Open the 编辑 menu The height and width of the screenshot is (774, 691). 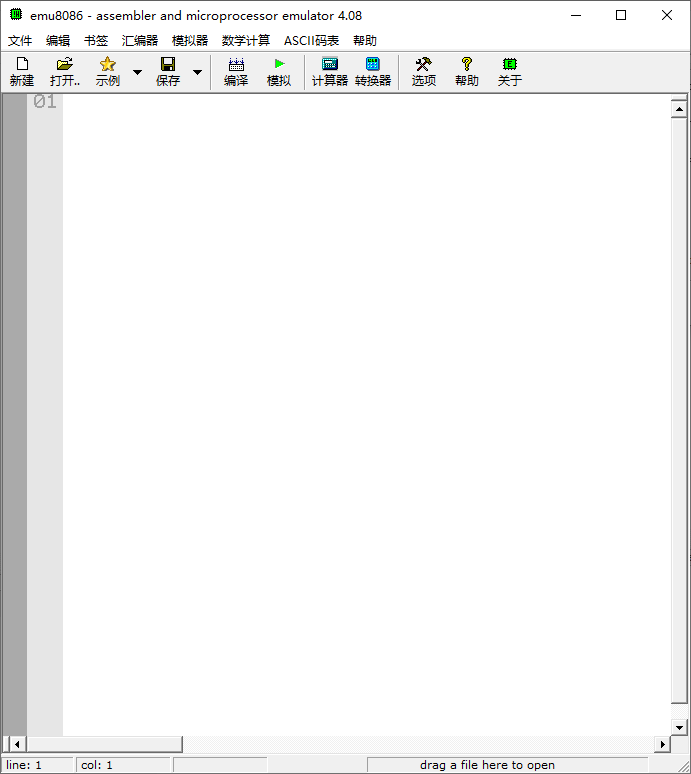[58, 40]
